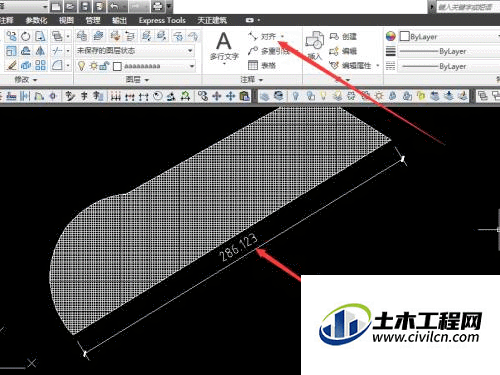500x375 pixels.
Task: Click the Undo arrow icon
Action: 114,6
